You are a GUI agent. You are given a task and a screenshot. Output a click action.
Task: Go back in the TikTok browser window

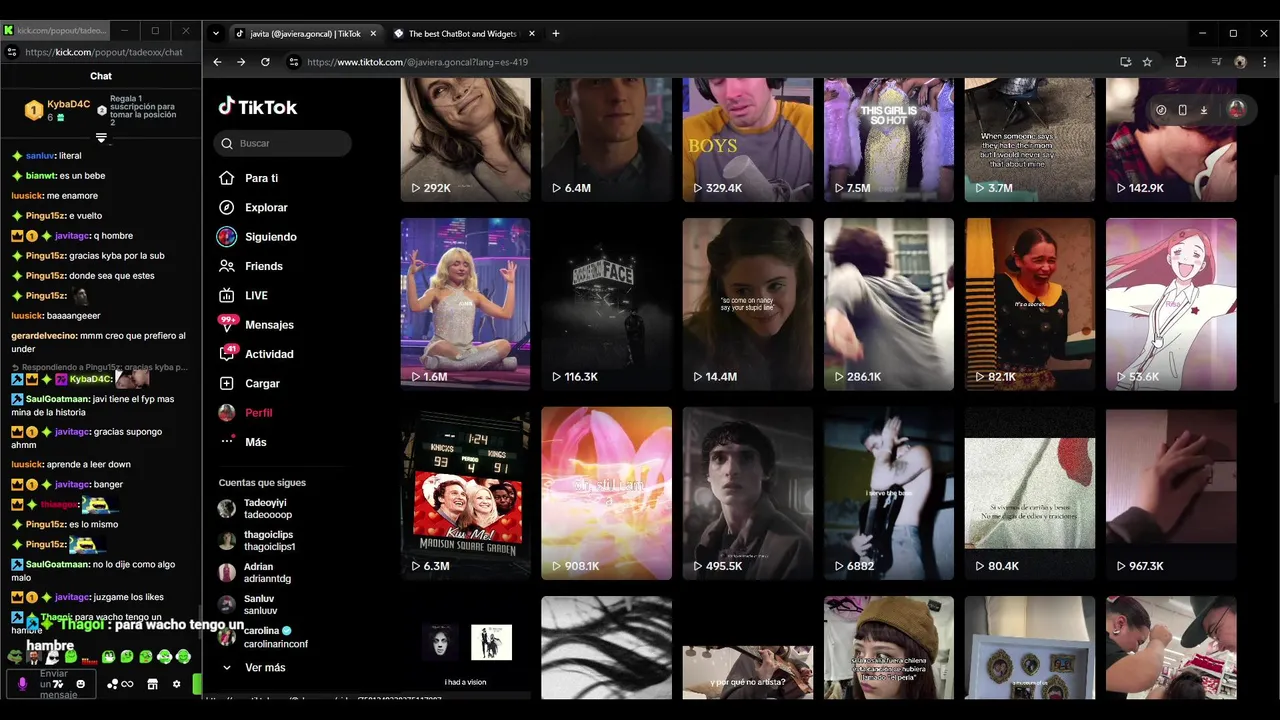[x=217, y=62]
